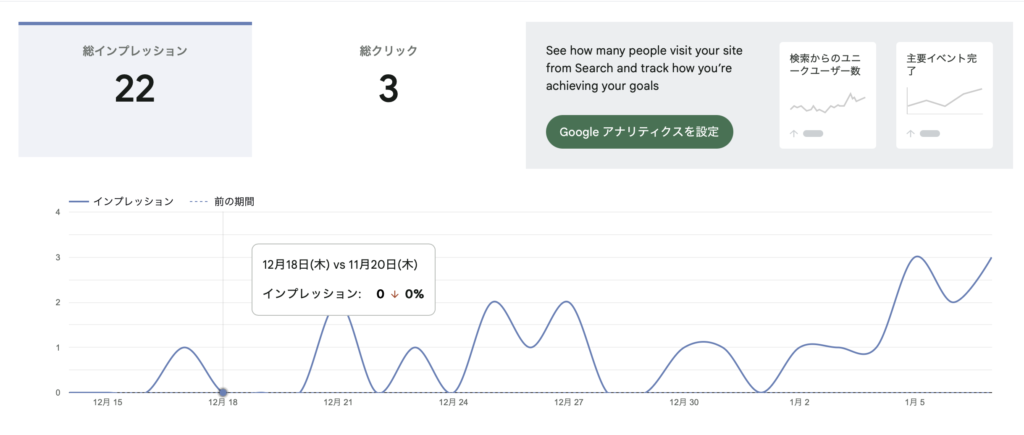Toggle インプレッション series in chart legend
The width and height of the screenshot is (1024, 435).
pos(121,201)
